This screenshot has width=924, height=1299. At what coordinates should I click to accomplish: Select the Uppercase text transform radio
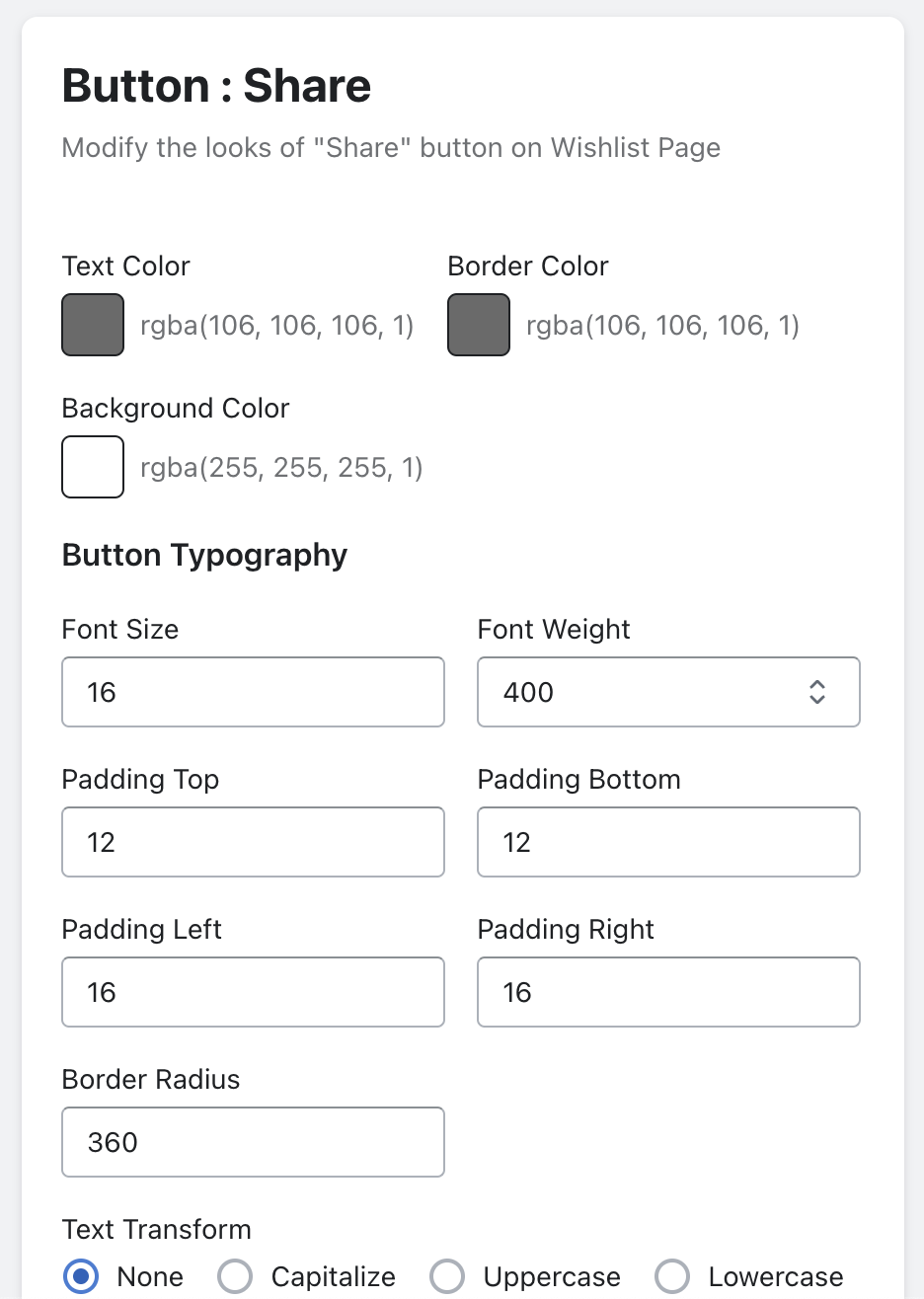tap(447, 1276)
